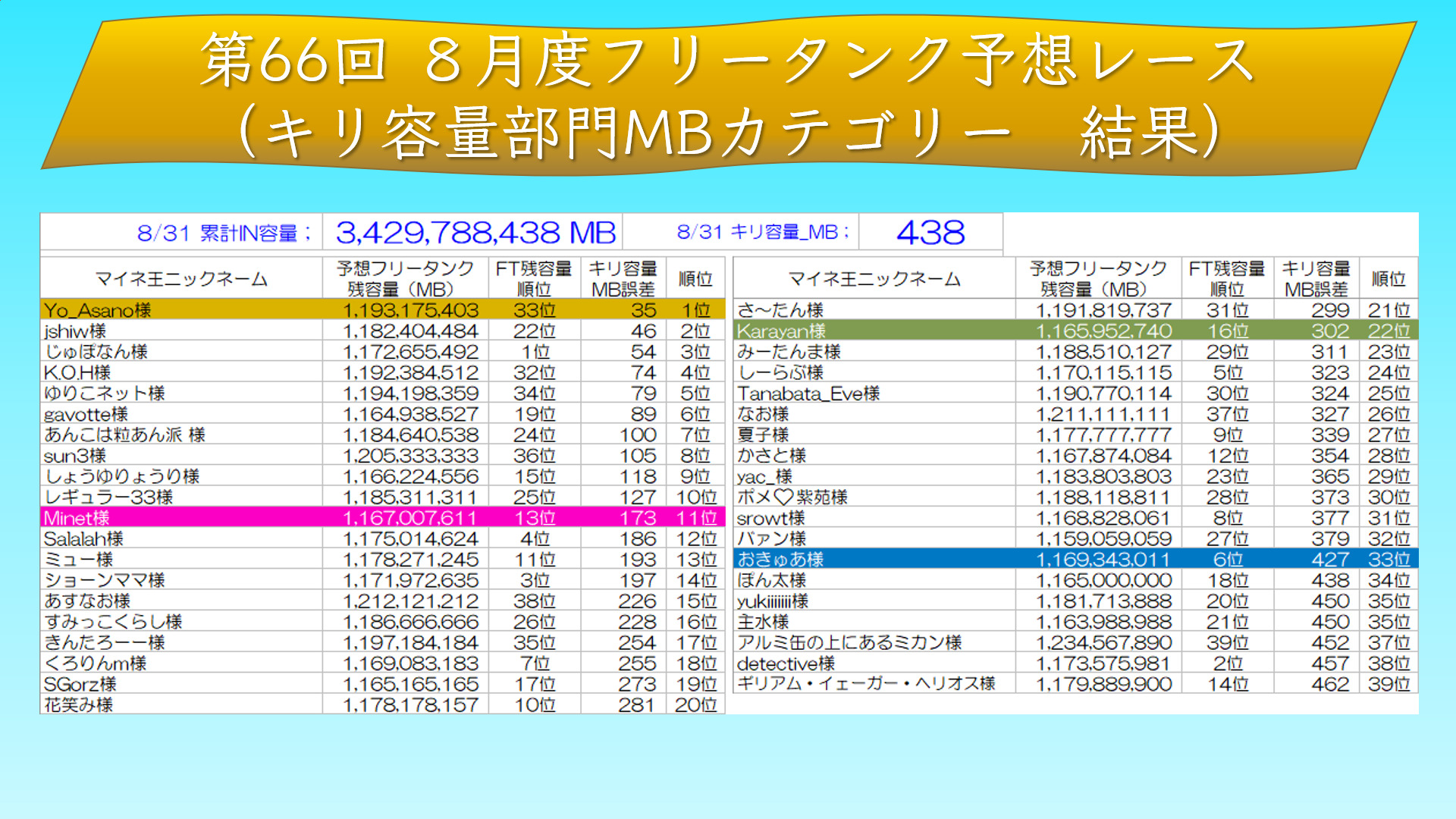
Task: Click the Tanabata_Eve様 name cell
Action: pos(808,394)
